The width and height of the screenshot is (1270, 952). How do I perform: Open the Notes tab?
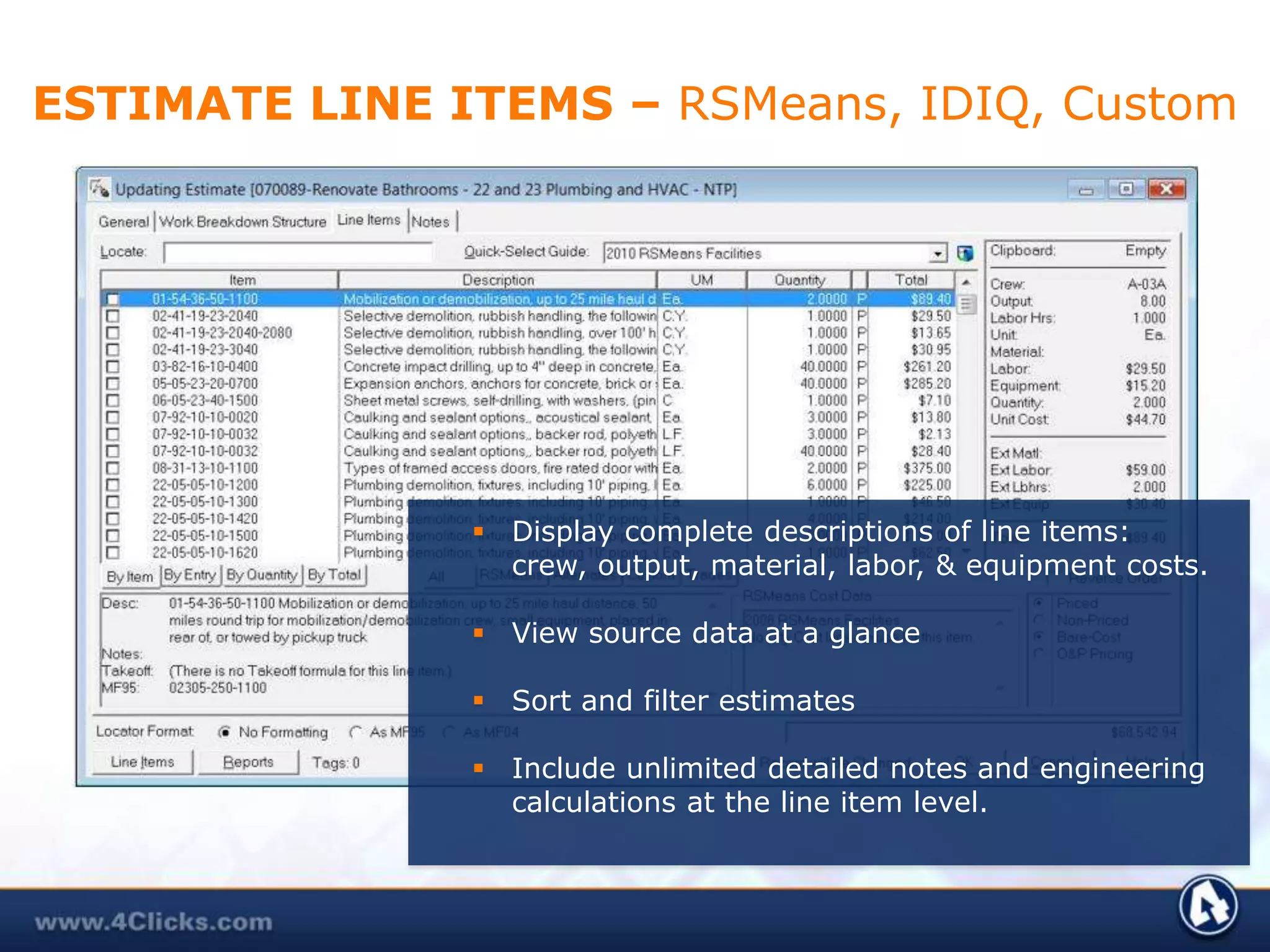(x=430, y=222)
